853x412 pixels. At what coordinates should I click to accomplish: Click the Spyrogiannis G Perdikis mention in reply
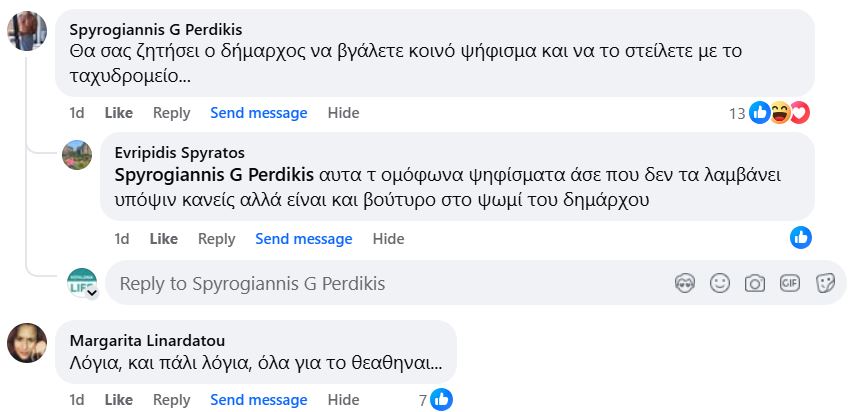(x=214, y=175)
